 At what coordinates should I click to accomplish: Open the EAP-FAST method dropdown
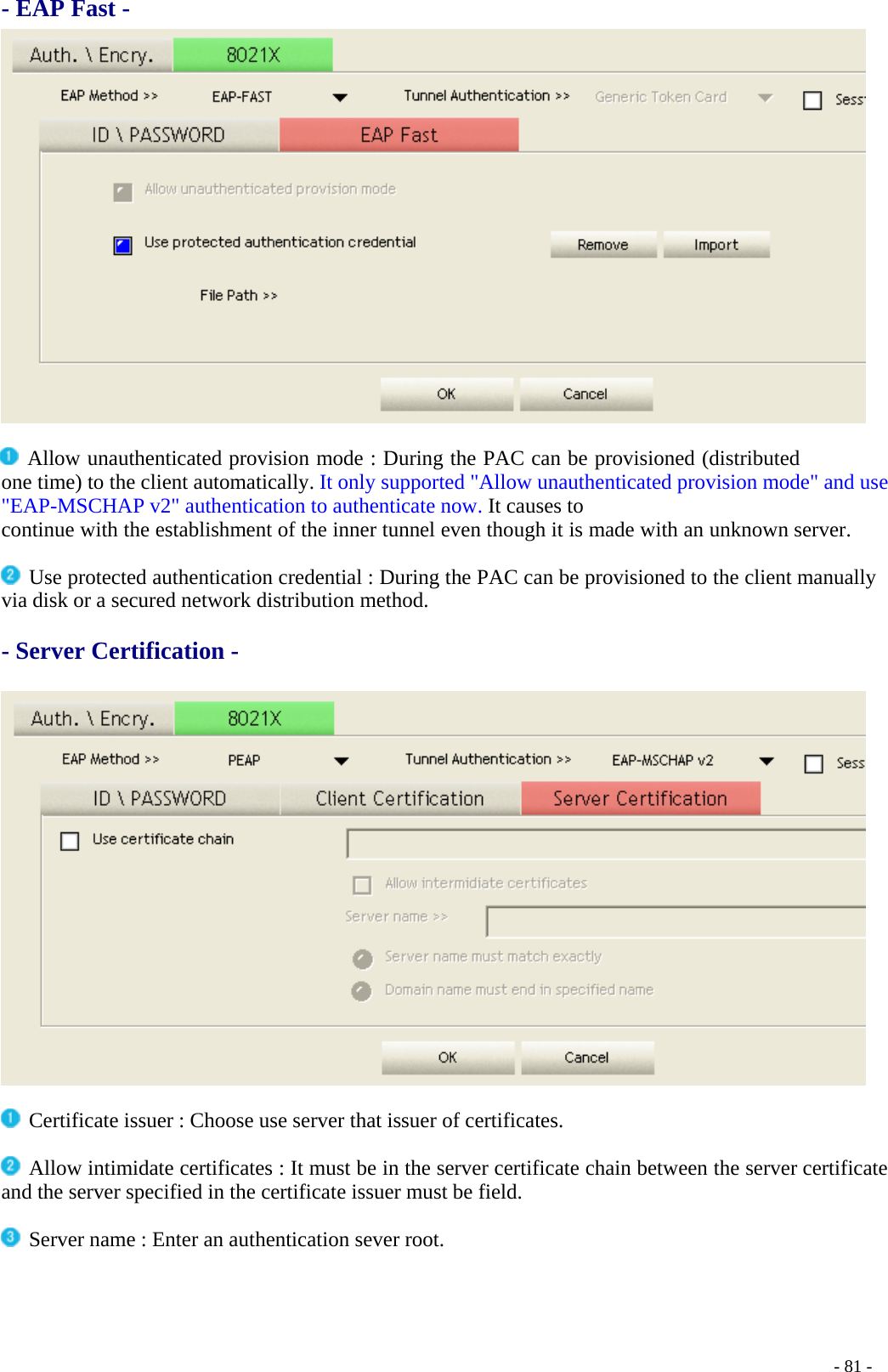(x=339, y=97)
